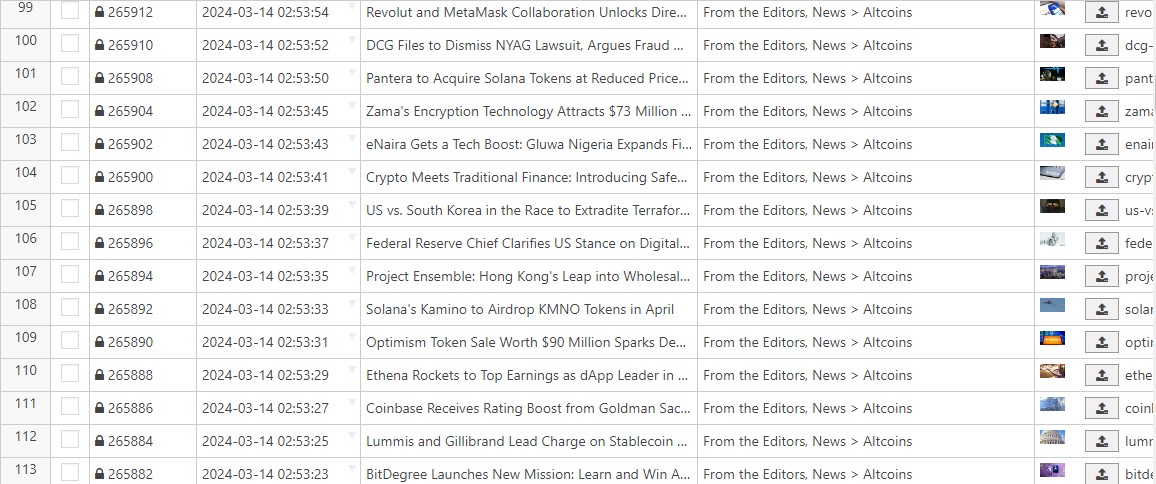This screenshot has height=484, width=1156.
Task: Click row header number 106
Action: tap(26, 239)
